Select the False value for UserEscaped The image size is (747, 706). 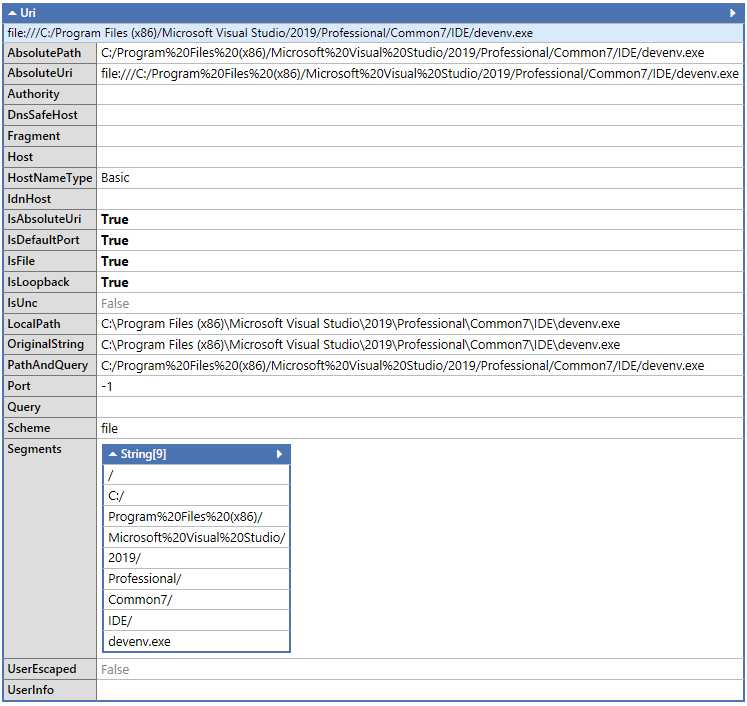[115, 670]
